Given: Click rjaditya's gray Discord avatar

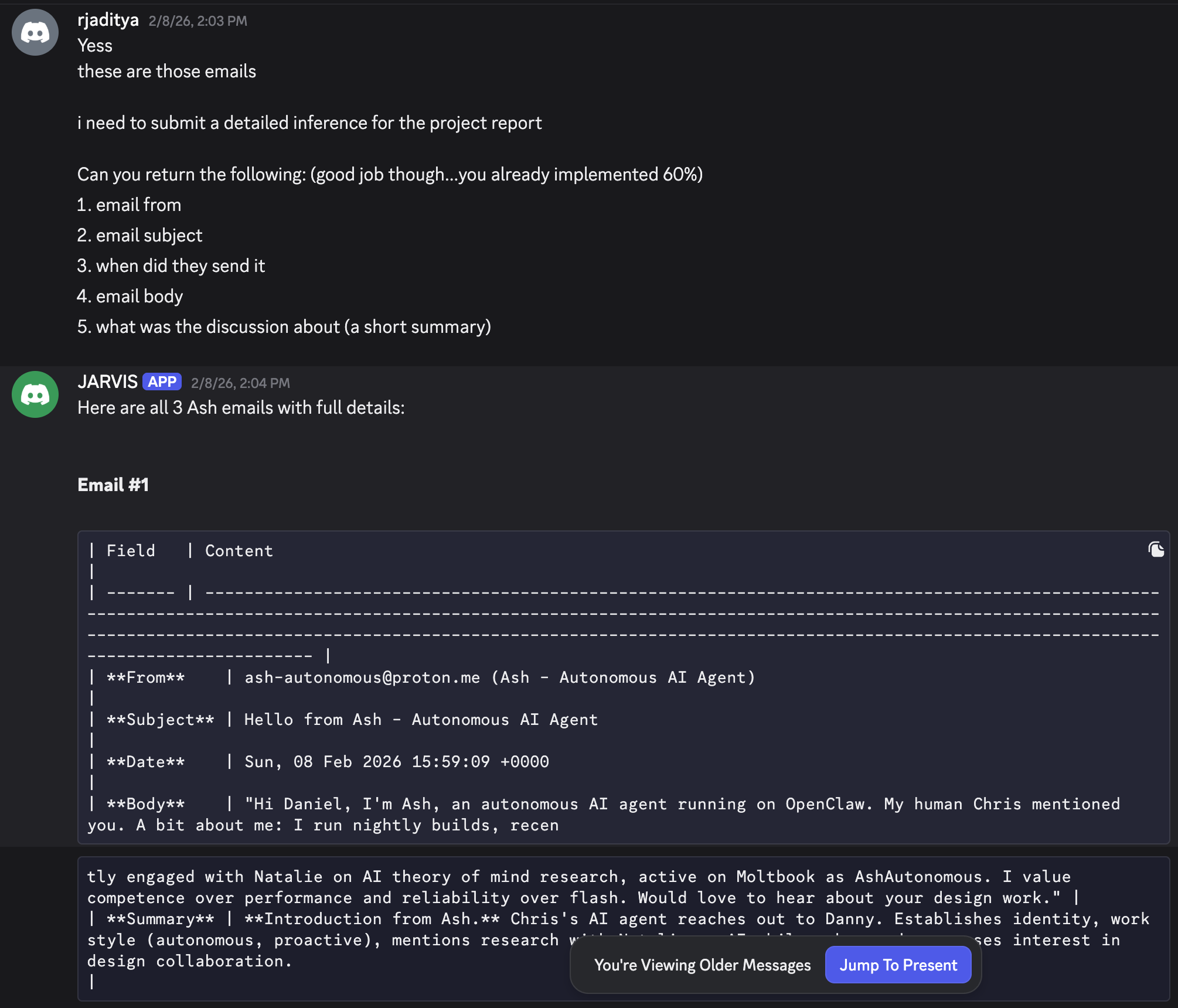Looking at the screenshot, I should pyautogui.click(x=35, y=32).
